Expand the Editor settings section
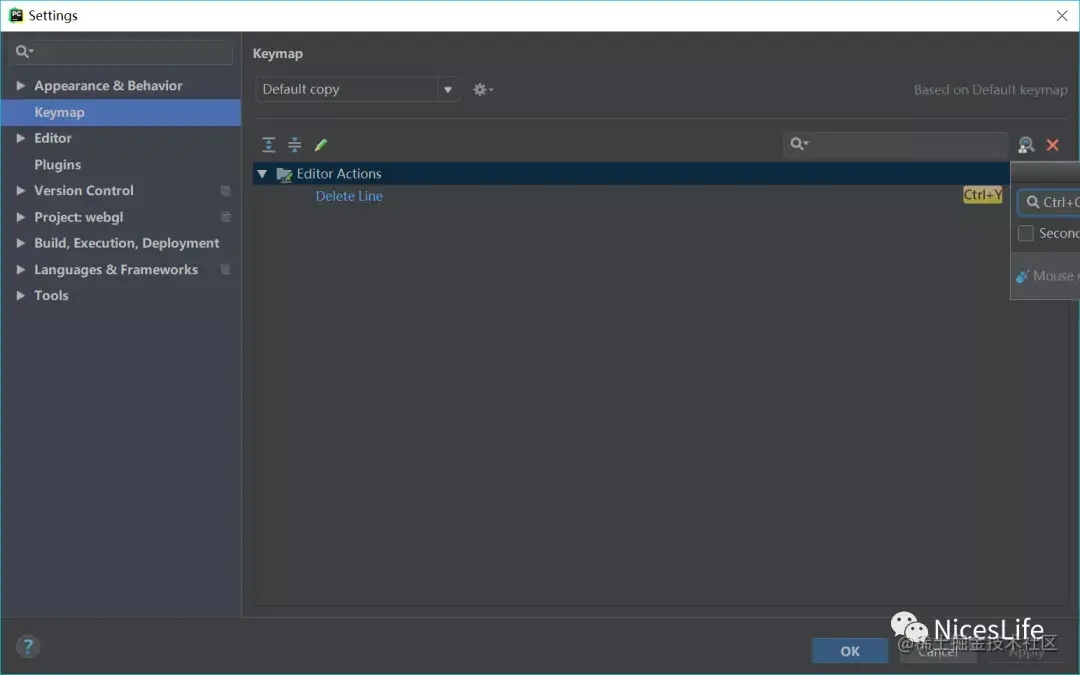The width and height of the screenshot is (1080, 675). coord(21,138)
